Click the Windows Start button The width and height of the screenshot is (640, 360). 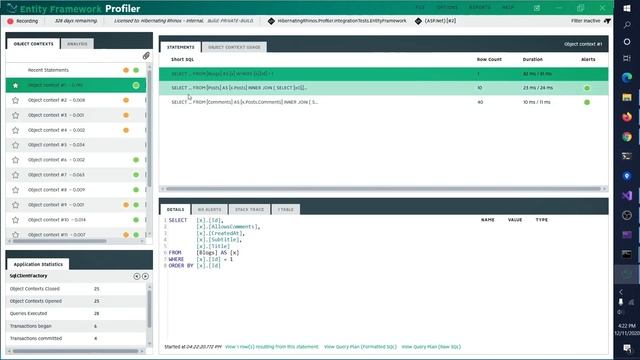pyautogui.click(x=627, y=8)
